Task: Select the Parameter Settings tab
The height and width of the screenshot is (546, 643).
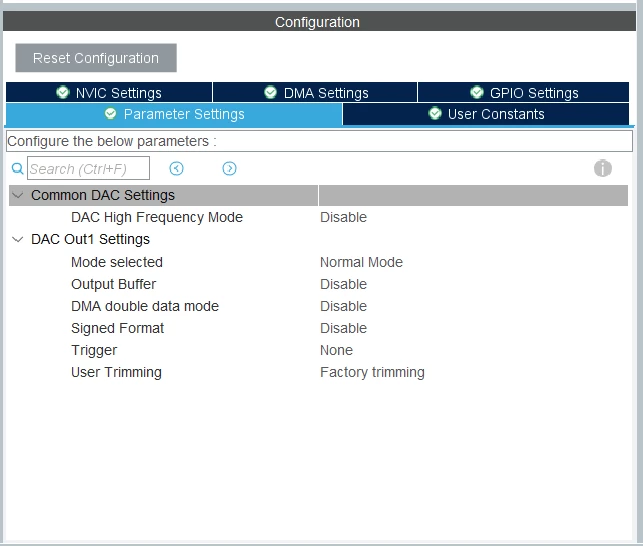Action: point(174,114)
